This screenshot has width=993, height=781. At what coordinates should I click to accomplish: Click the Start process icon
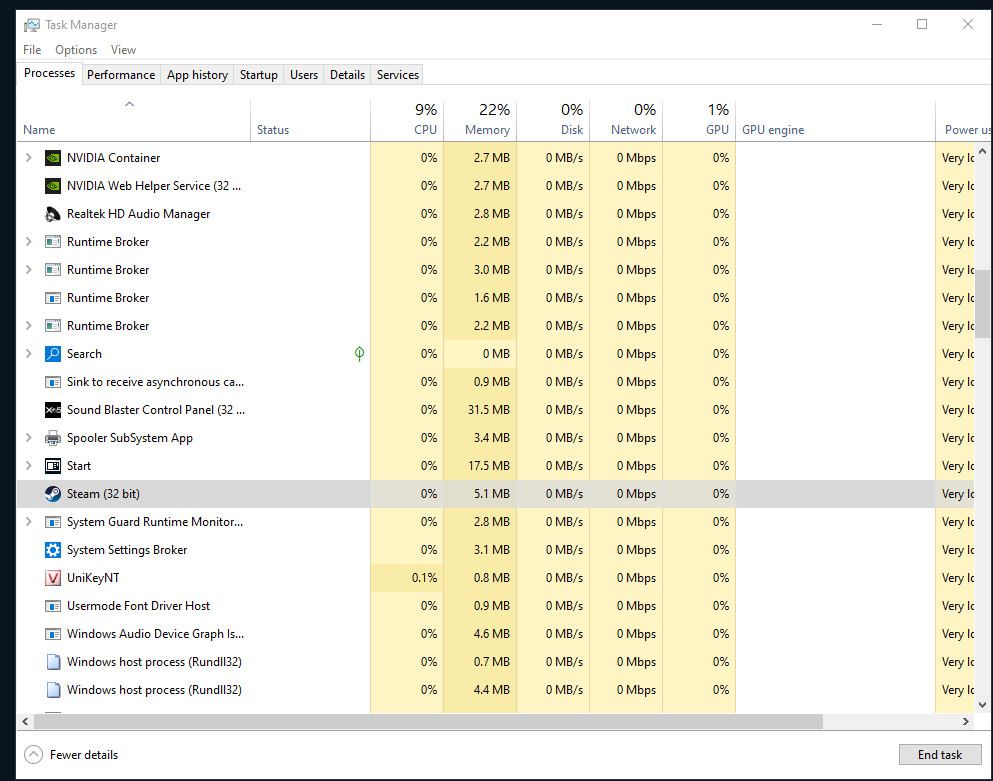53,465
